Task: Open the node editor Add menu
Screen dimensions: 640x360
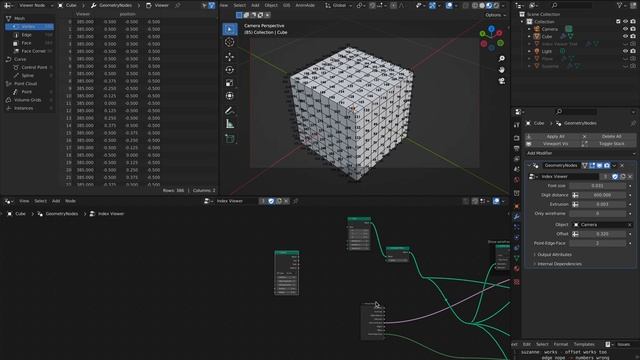Action: coord(56,201)
